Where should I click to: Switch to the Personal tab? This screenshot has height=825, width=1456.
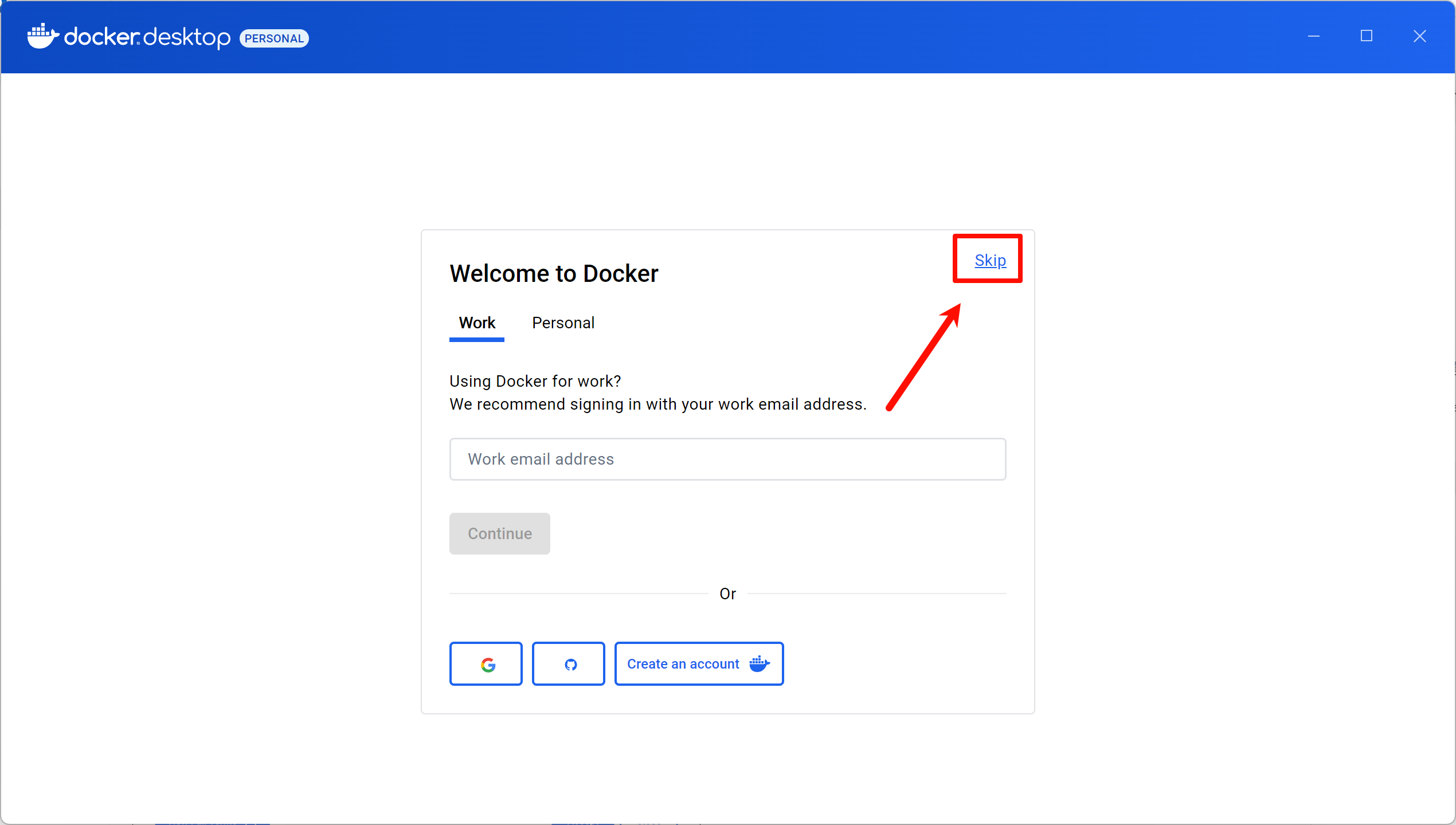tap(563, 323)
